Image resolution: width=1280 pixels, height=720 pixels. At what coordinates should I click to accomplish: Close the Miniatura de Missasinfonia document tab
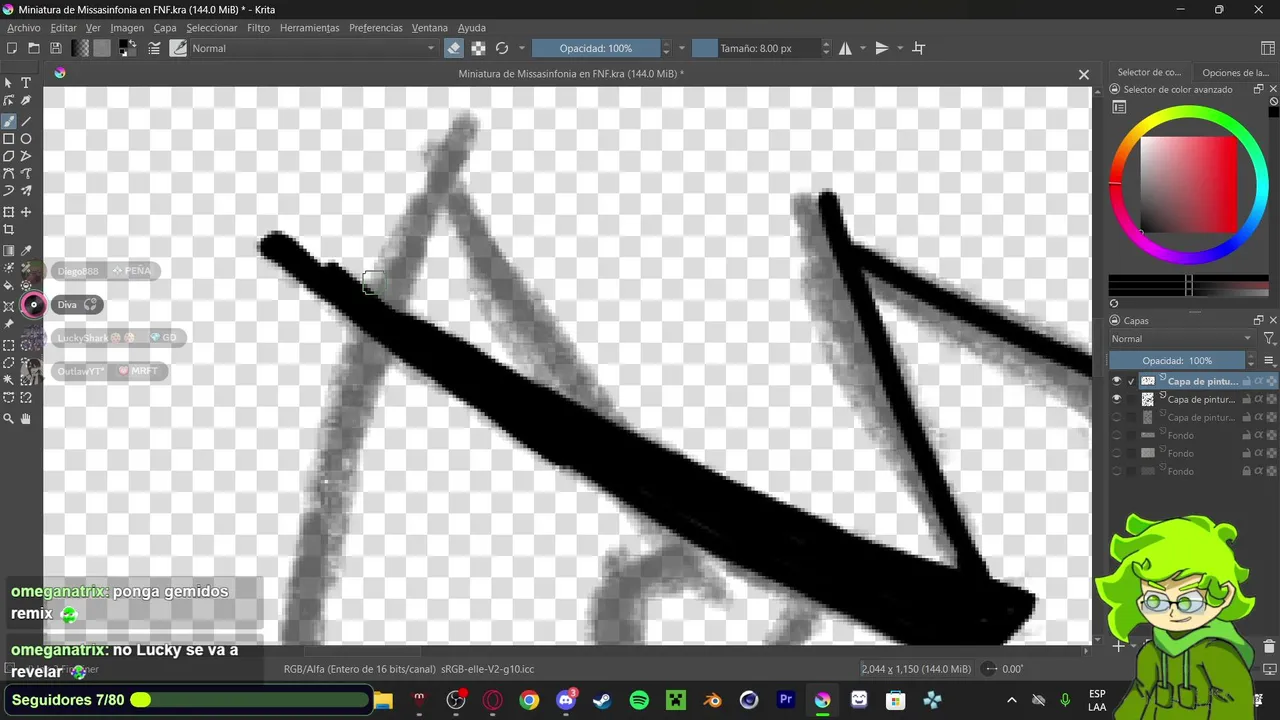click(x=1083, y=74)
